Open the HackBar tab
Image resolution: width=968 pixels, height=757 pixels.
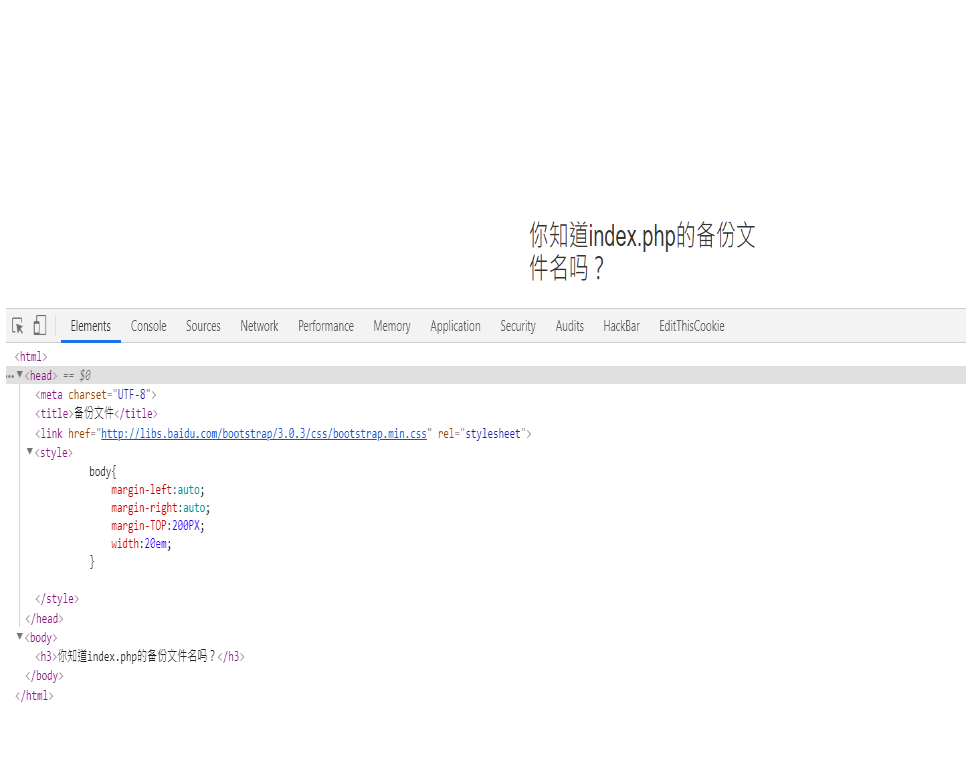click(x=622, y=326)
